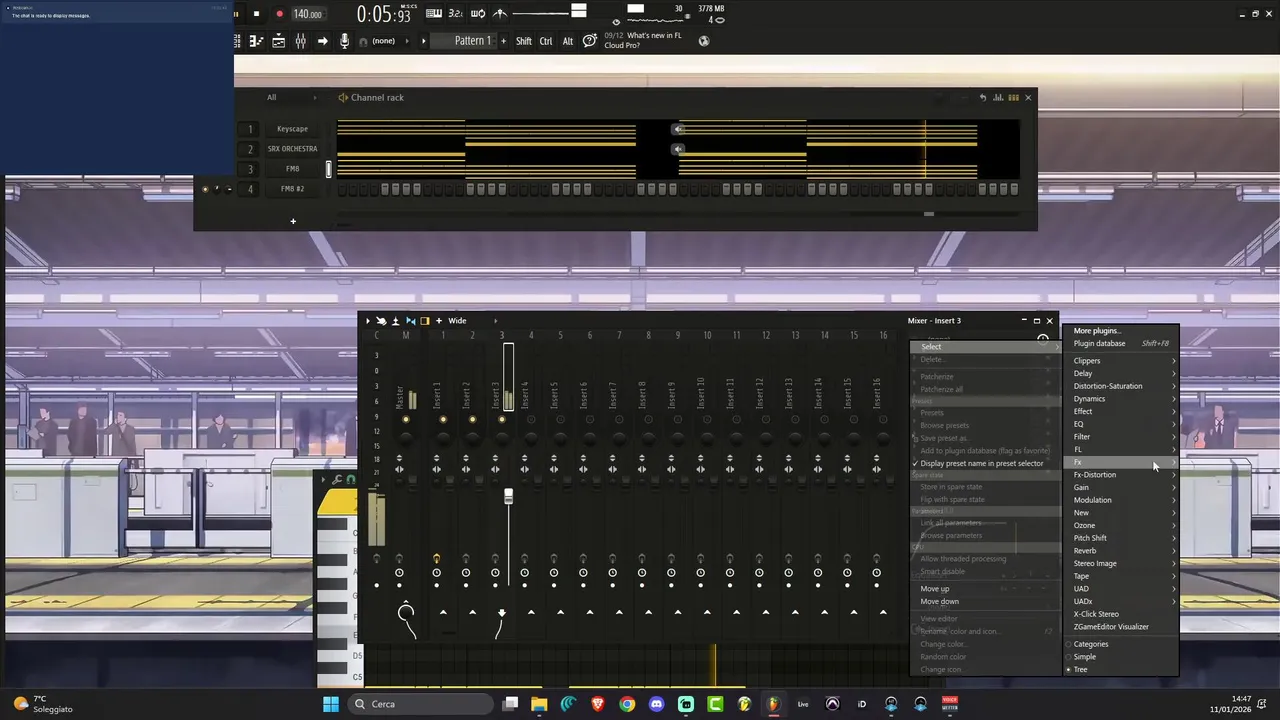Click the channel rack horizontal scrollbar
Image resolution: width=1280 pixels, height=720 pixels.
click(x=929, y=213)
